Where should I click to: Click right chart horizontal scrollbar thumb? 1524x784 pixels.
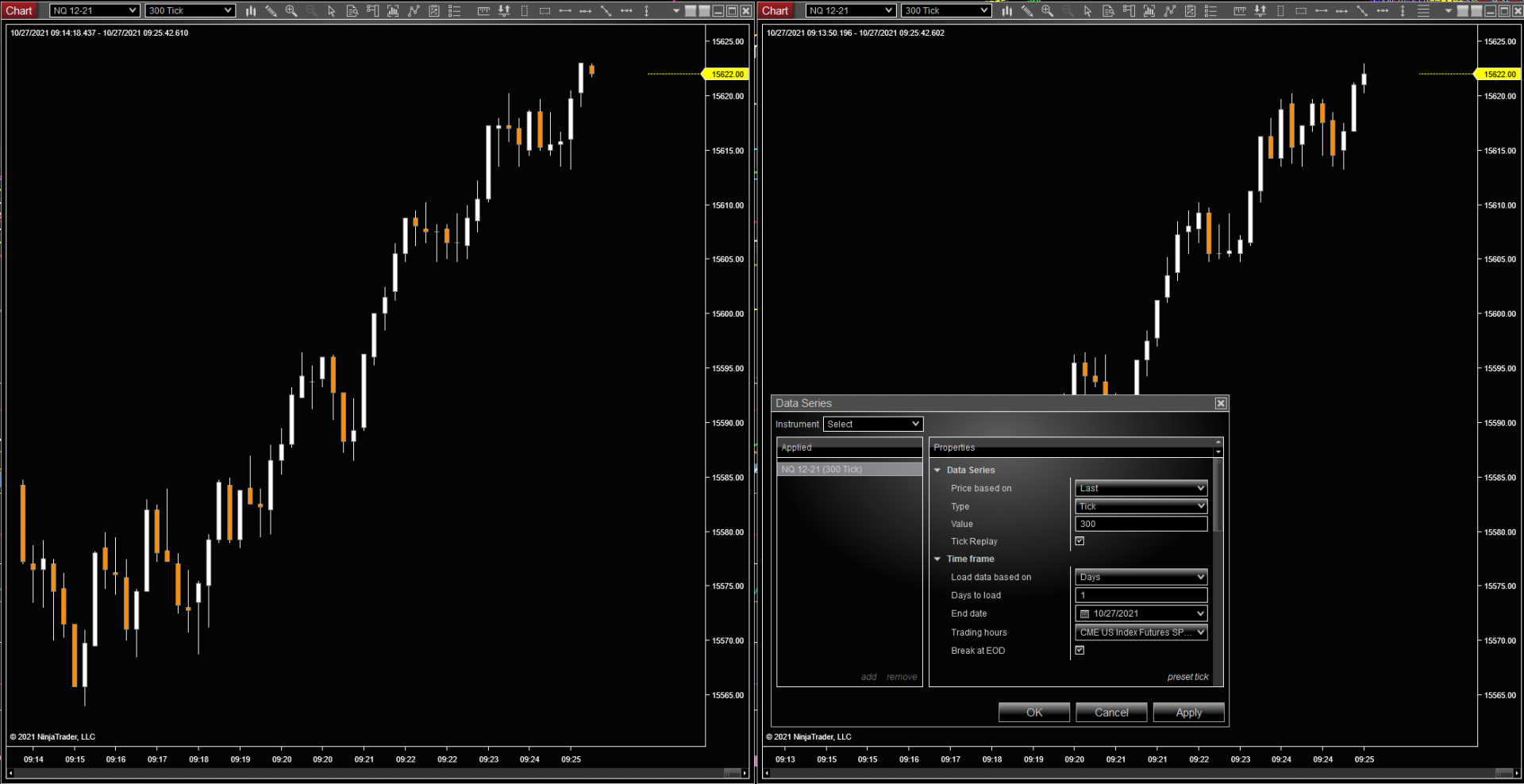click(x=1503, y=773)
